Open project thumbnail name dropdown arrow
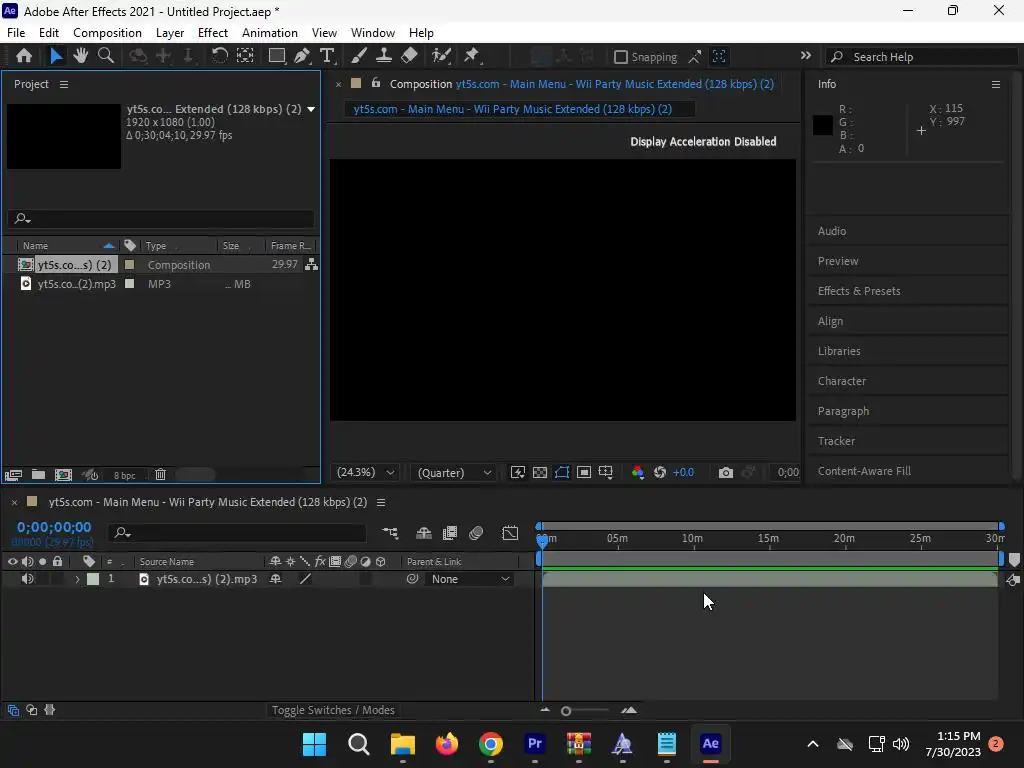Viewport: 1024px width, 768px height. (x=312, y=109)
